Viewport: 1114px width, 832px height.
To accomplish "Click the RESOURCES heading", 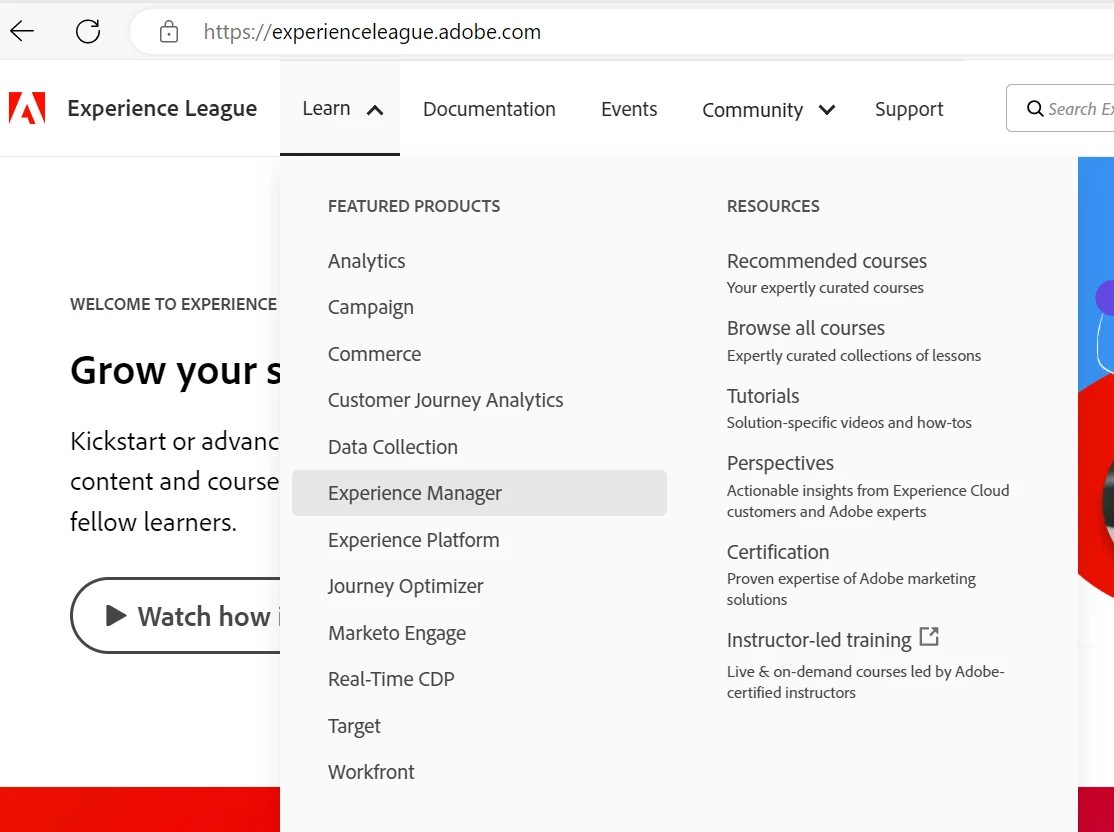I will click(773, 206).
